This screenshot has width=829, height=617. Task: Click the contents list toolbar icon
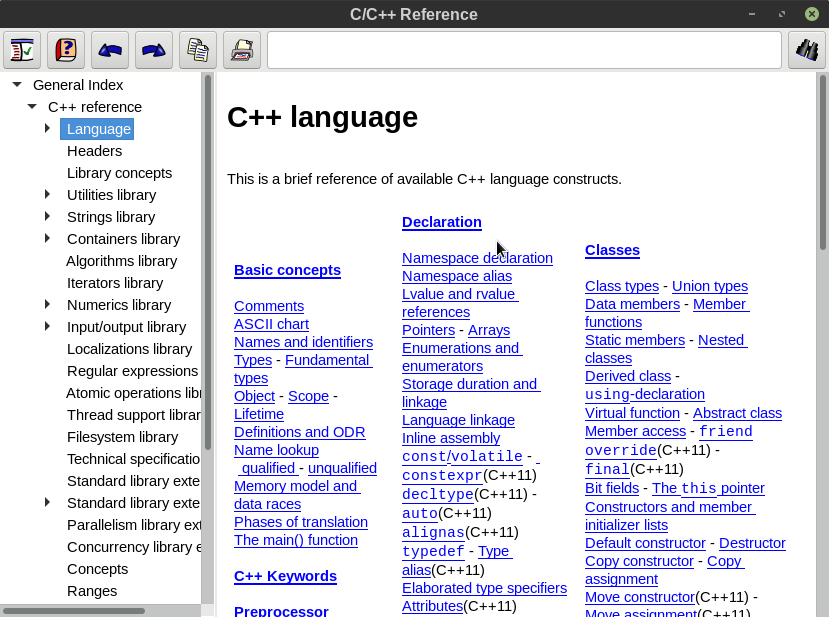click(22, 50)
